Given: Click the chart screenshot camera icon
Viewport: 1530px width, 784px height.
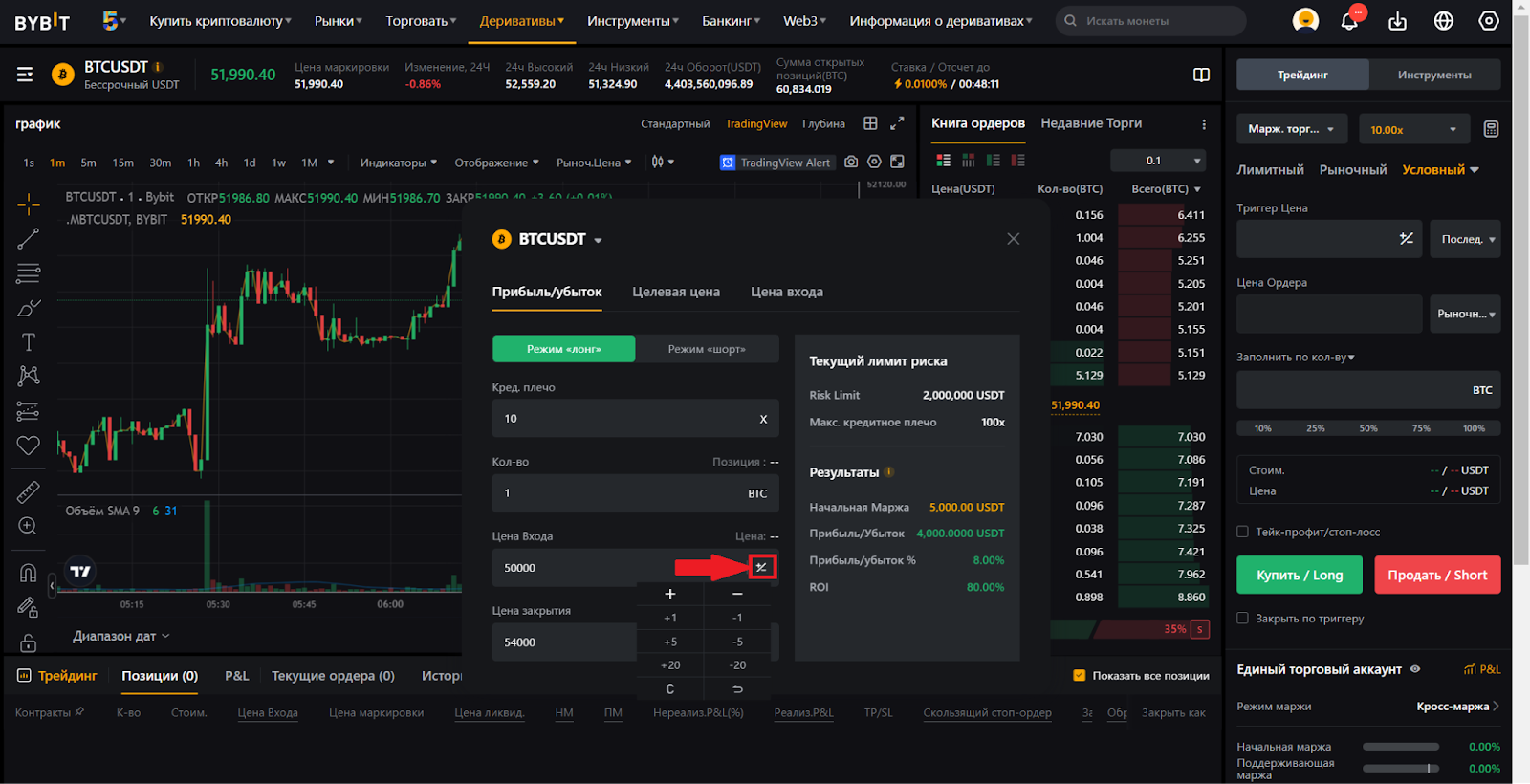Looking at the screenshot, I should tap(851, 163).
